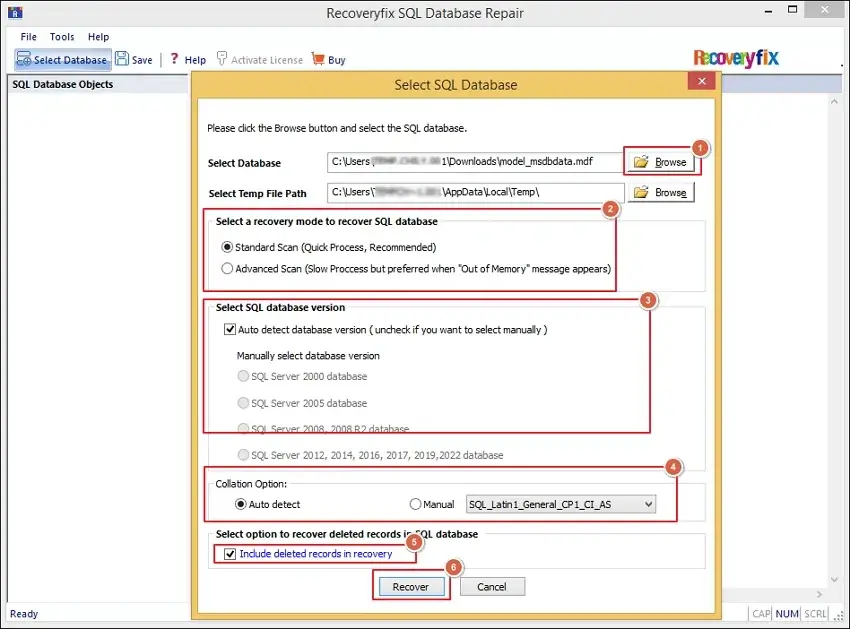
Task: Click the Select Database toolbar icon
Action: (23, 59)
